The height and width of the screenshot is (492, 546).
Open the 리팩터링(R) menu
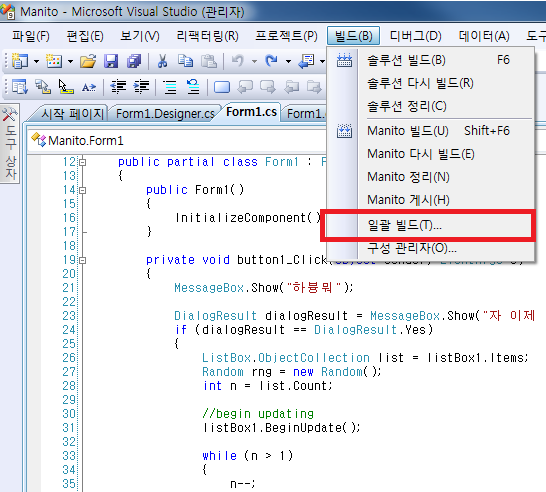click(x=208, y=36)
